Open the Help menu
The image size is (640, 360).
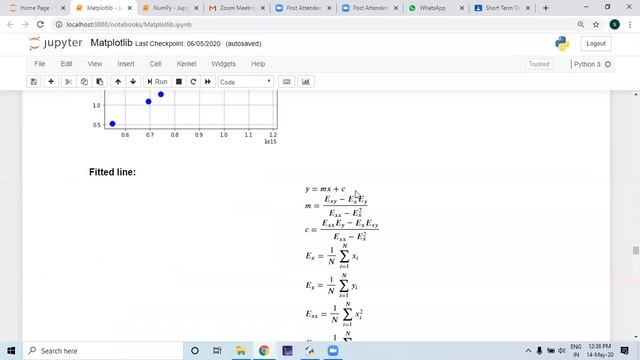click(258, 64)
